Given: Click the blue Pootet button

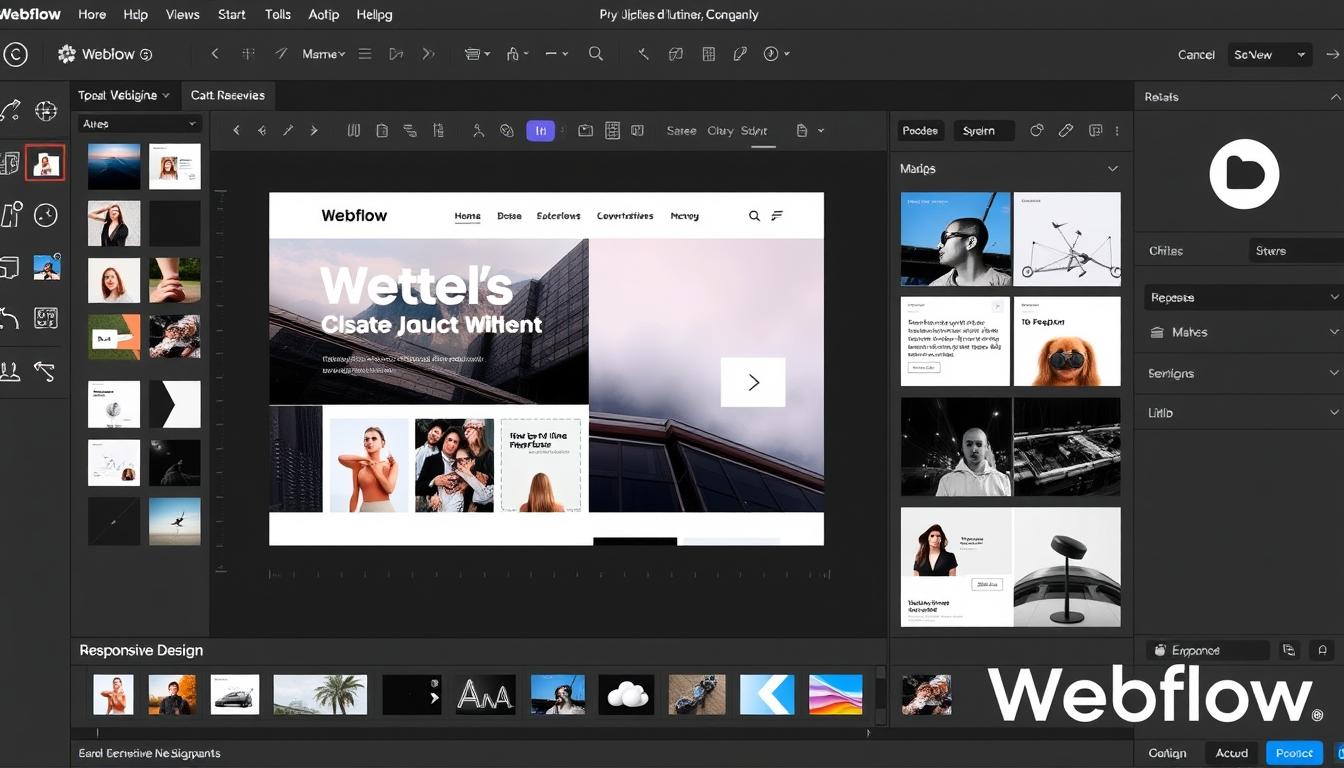Looking at the screenshot, I should [x=1294, y=753].
